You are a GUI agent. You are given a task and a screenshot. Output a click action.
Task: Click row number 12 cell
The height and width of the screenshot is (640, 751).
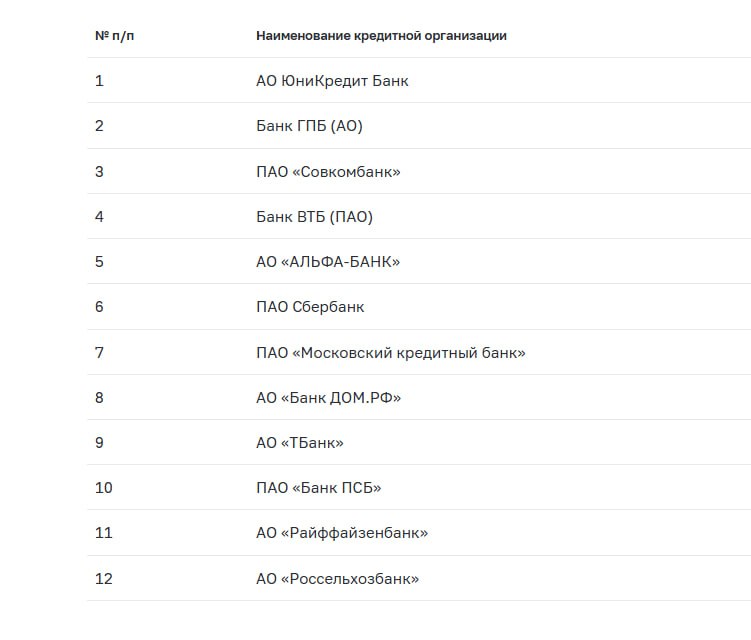pyautogui.click(x=103, y=579)
